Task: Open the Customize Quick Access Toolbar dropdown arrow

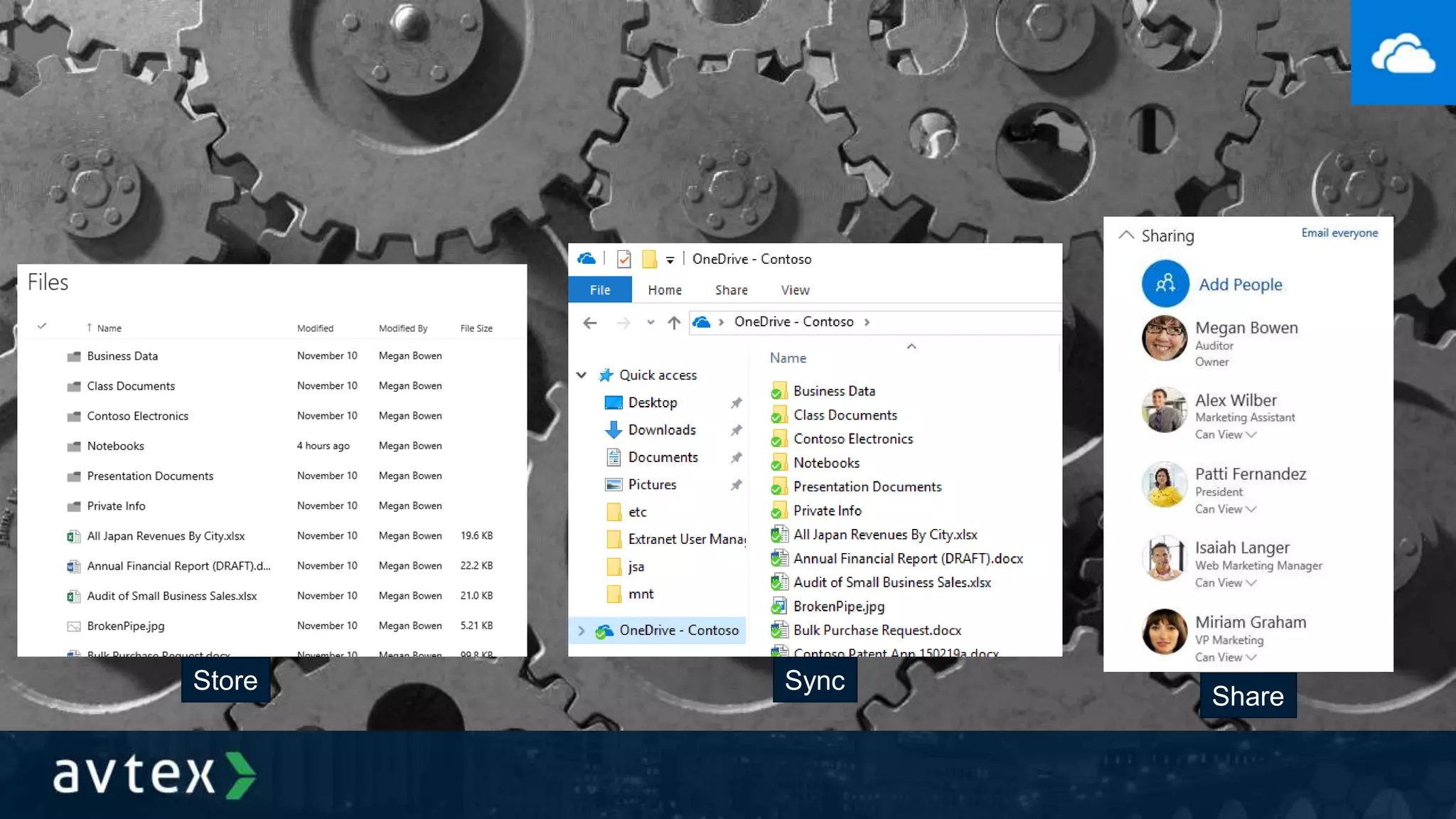Action: [670, 260]
